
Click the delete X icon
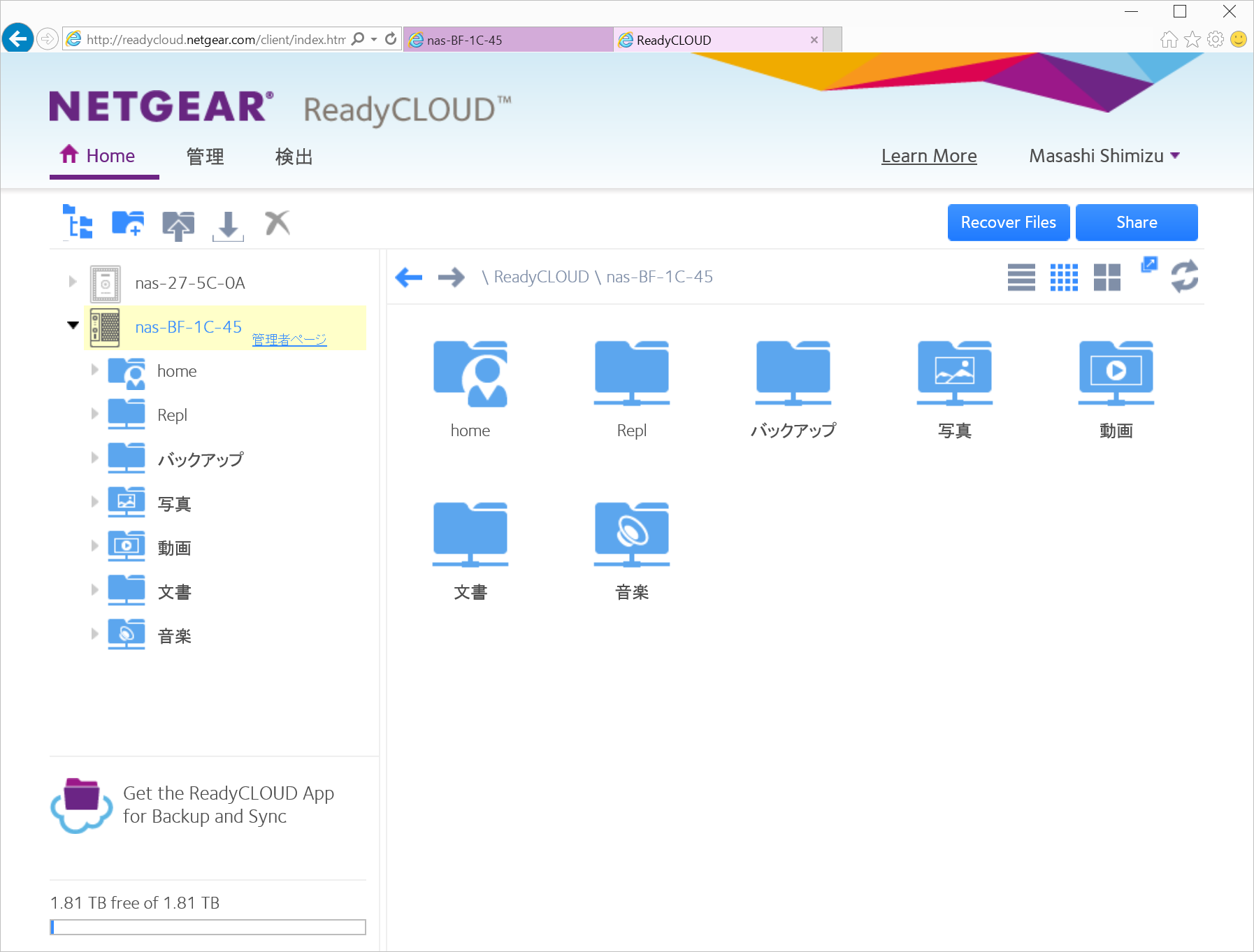point(278,223)
